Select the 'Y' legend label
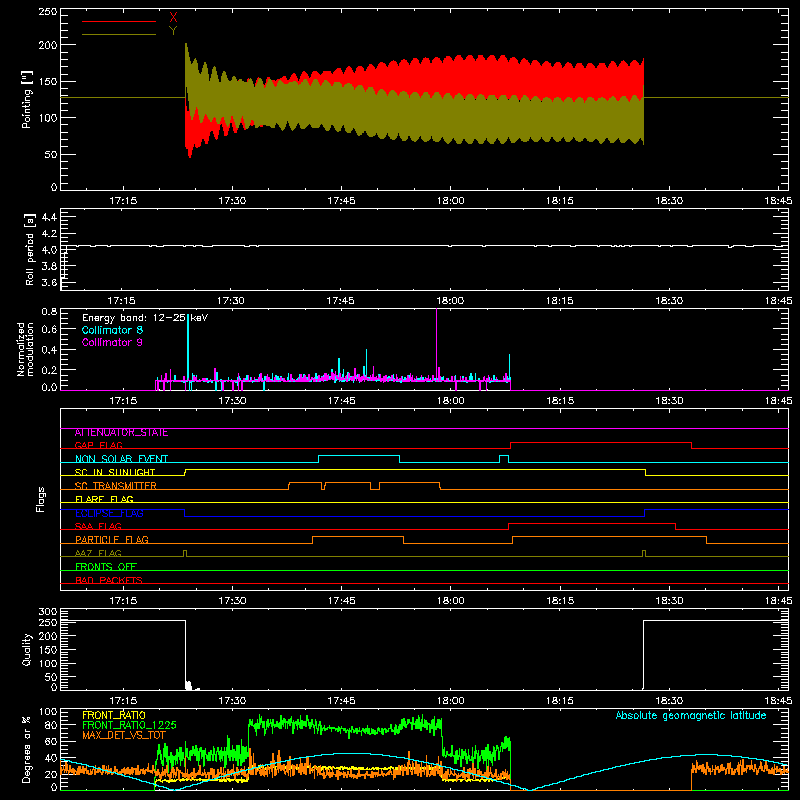 pos(173,31)
